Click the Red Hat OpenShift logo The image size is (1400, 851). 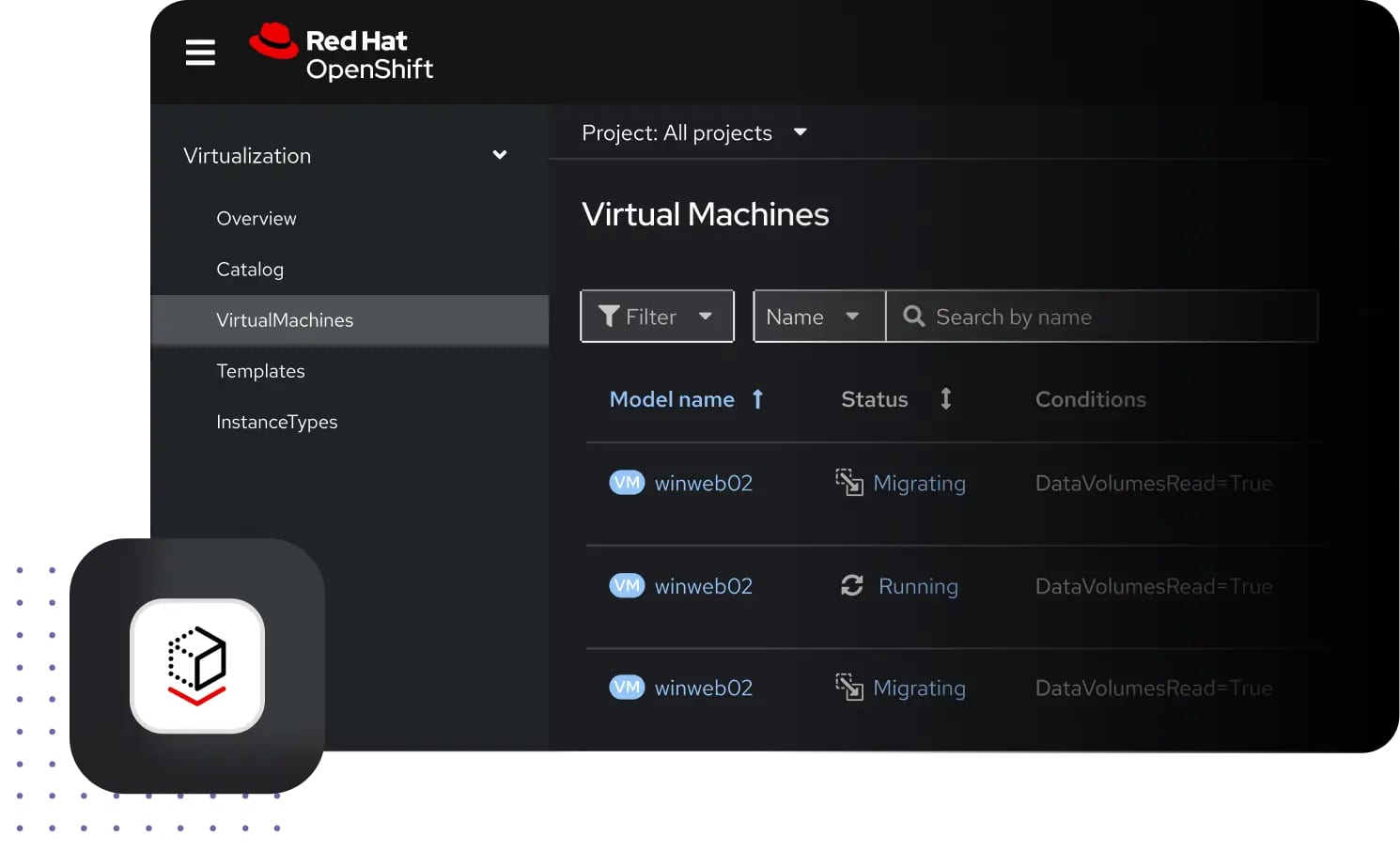(x=341, y=53)
